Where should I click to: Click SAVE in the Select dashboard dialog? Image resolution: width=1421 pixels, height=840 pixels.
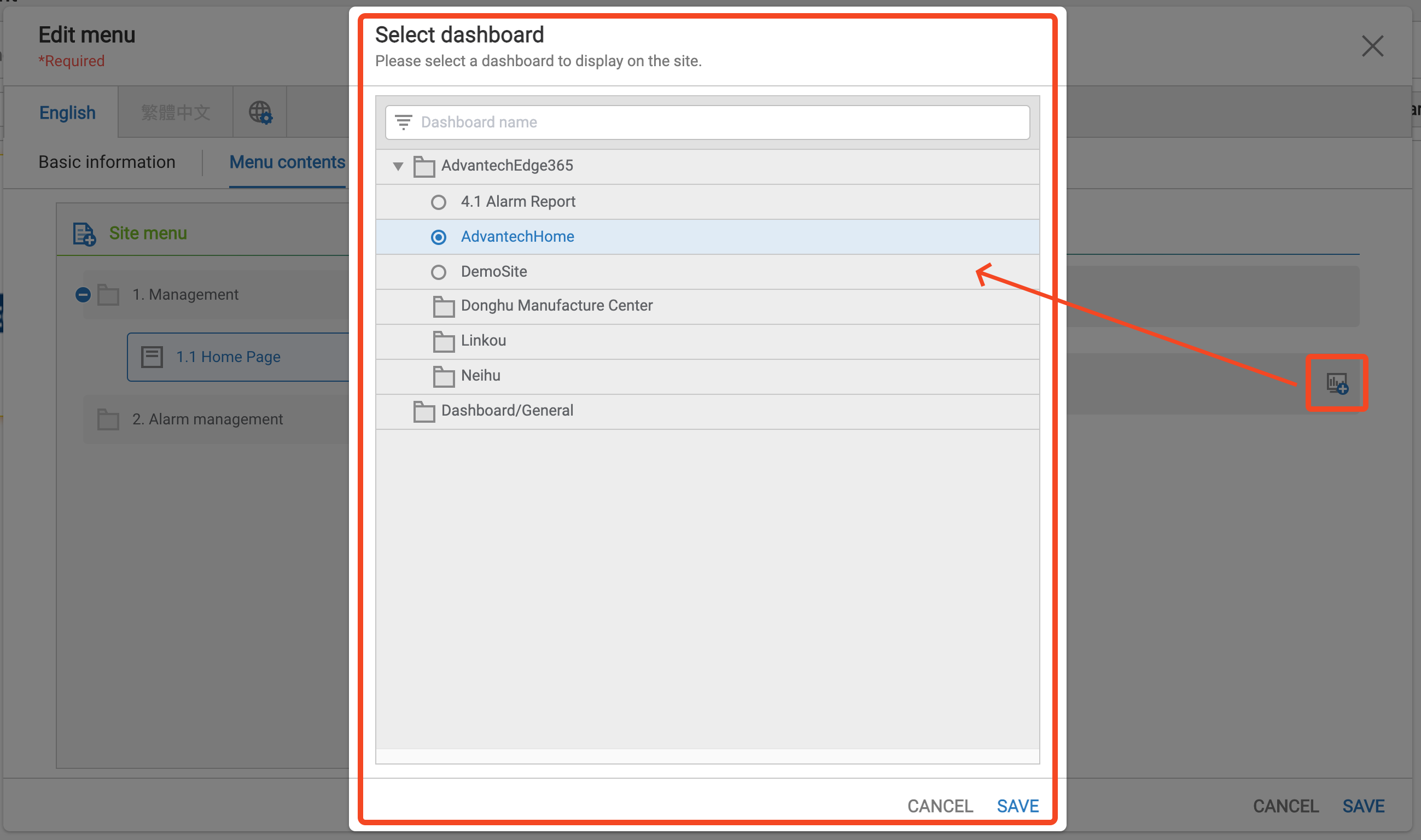point(1017,806)
